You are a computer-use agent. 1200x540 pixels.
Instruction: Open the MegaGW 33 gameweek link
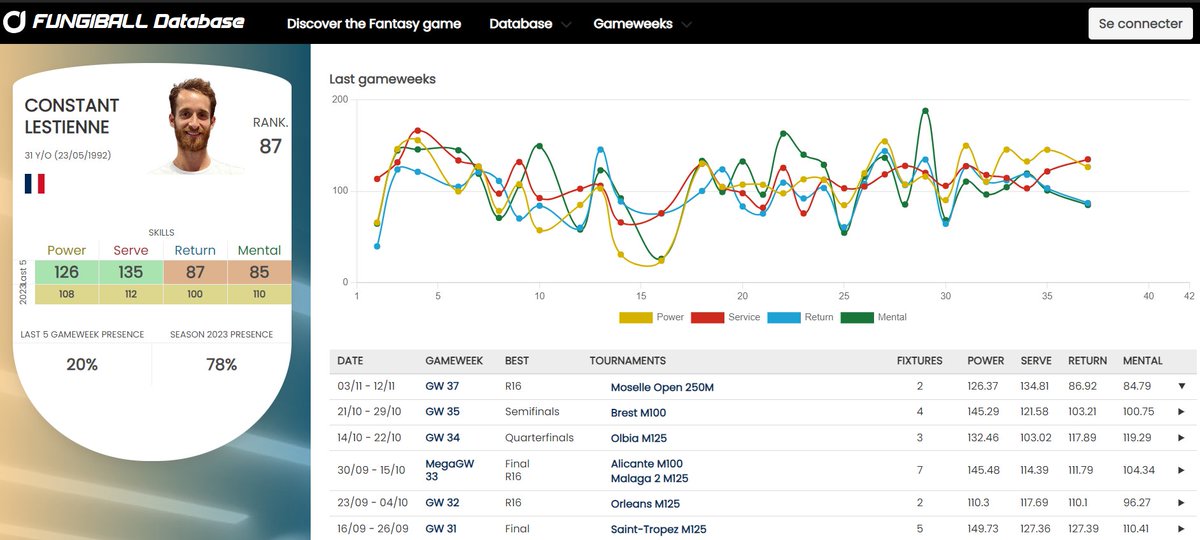[450, 470]
